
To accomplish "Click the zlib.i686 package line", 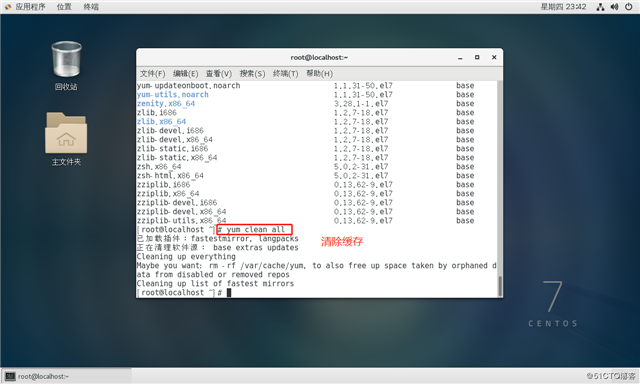I will [x=157, y=113].
